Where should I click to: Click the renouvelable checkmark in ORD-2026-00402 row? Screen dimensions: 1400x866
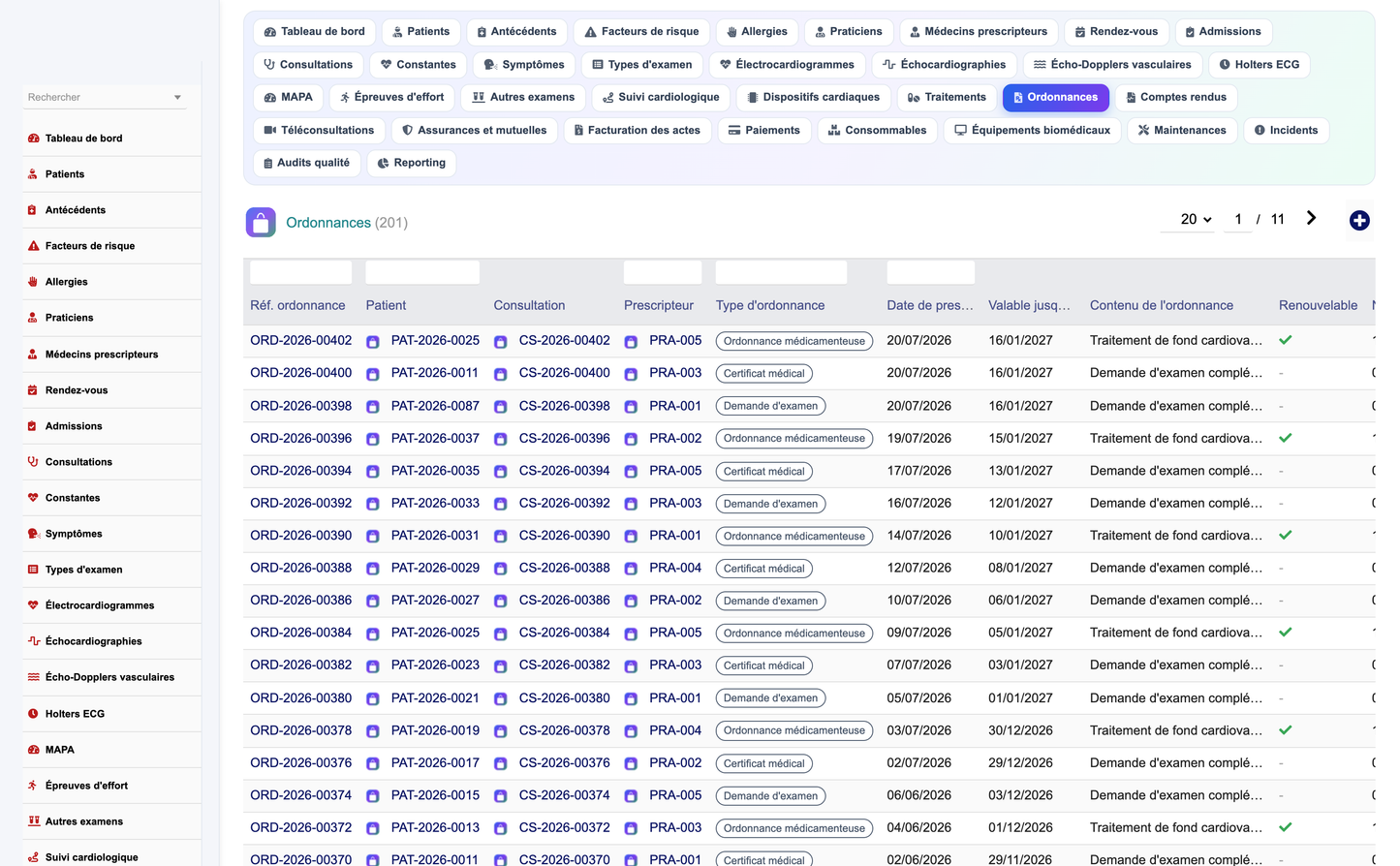pyautogui.click(x=1286, y=340)
